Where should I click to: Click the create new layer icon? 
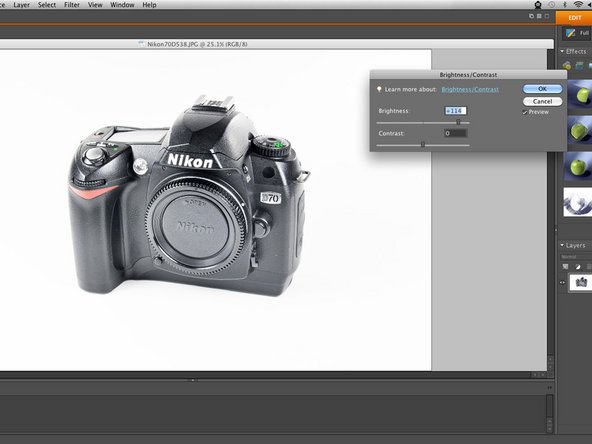pos(566,267)
